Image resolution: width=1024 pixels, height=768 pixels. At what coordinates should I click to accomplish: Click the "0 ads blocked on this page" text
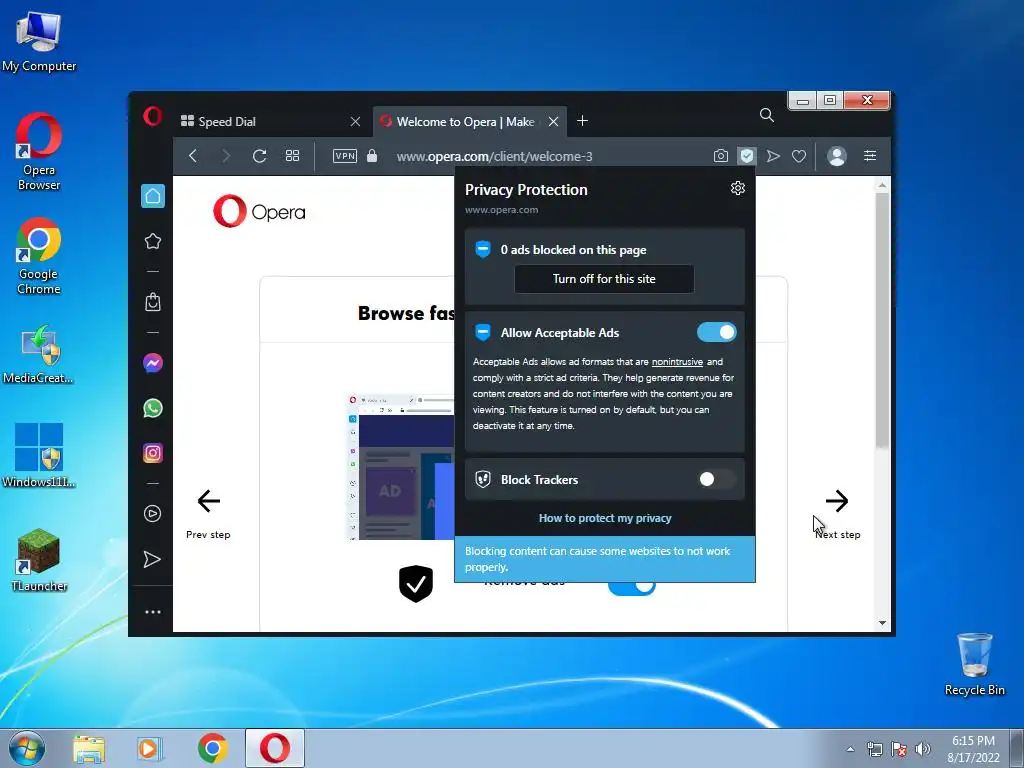click(x=573, y=249)
